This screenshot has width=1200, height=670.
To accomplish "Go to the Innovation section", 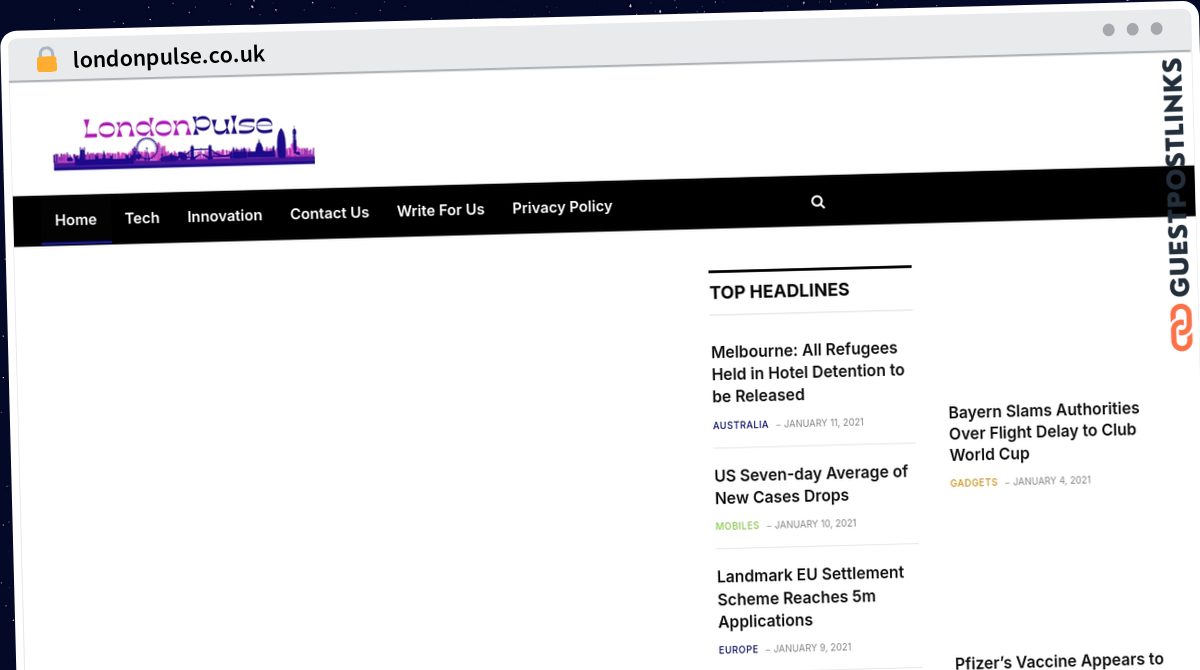I will 225,216.
